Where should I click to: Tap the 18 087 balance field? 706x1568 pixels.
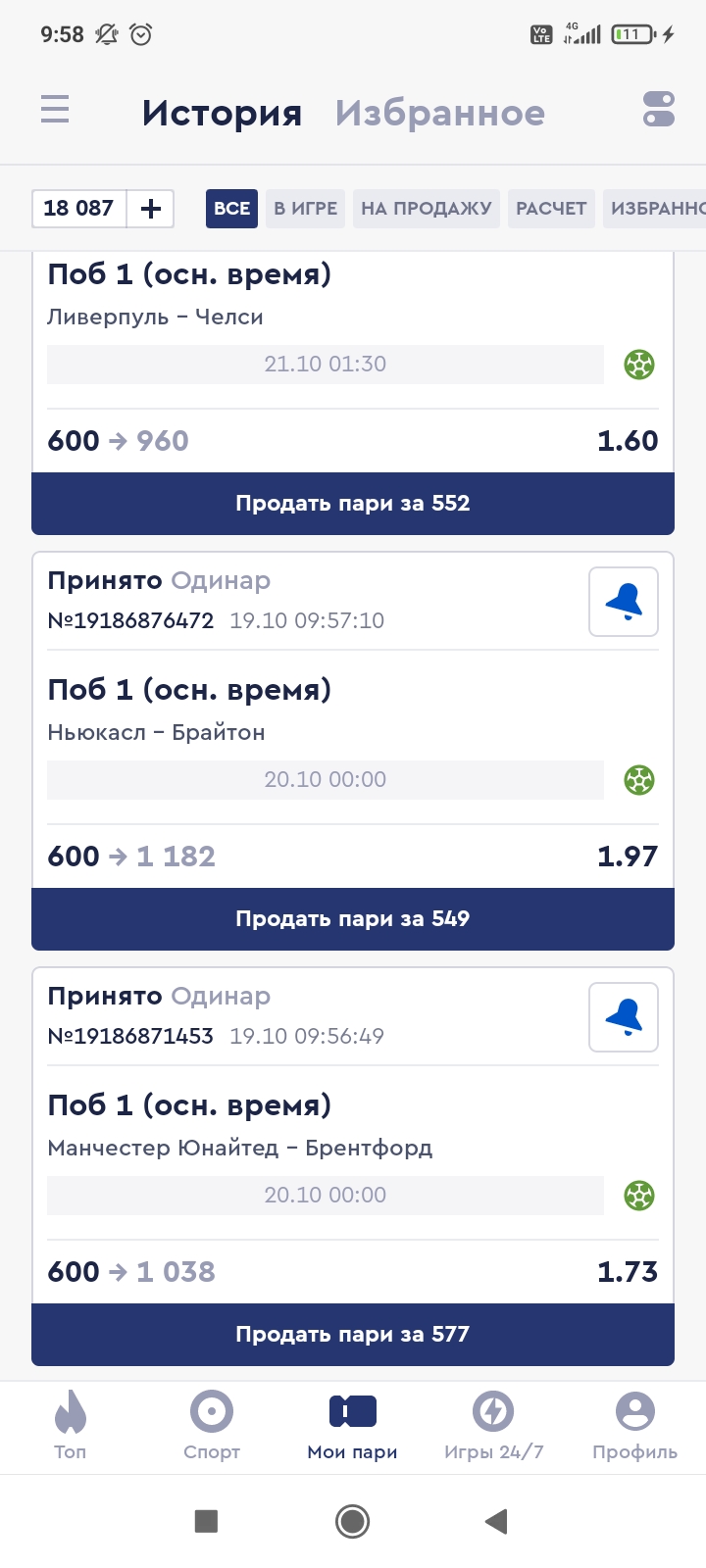[79, 209]
